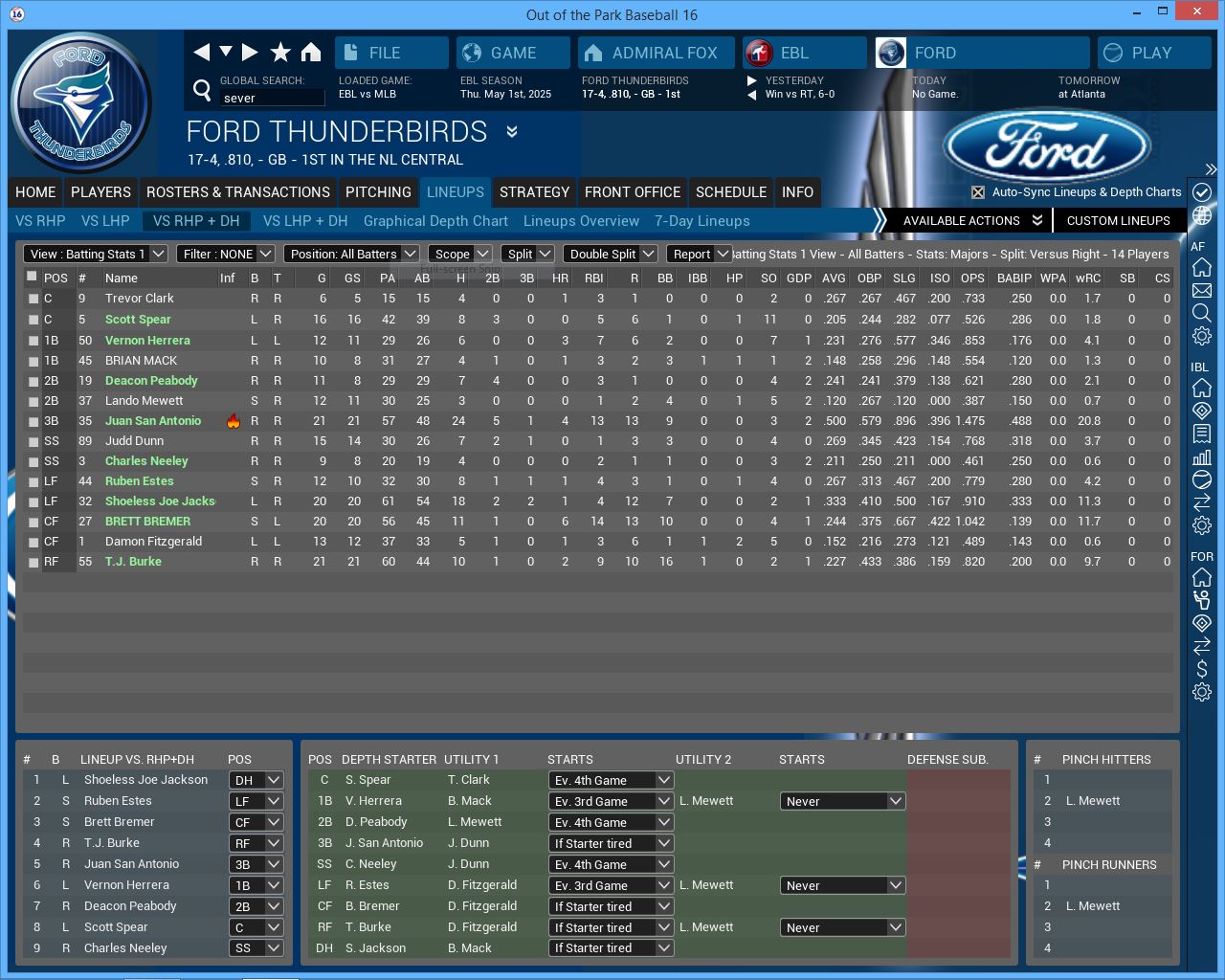Switch to the ROSTERS & TRANSACTIONS tab
This screenshot has width=1225, height=980.
tap(238, 192)
